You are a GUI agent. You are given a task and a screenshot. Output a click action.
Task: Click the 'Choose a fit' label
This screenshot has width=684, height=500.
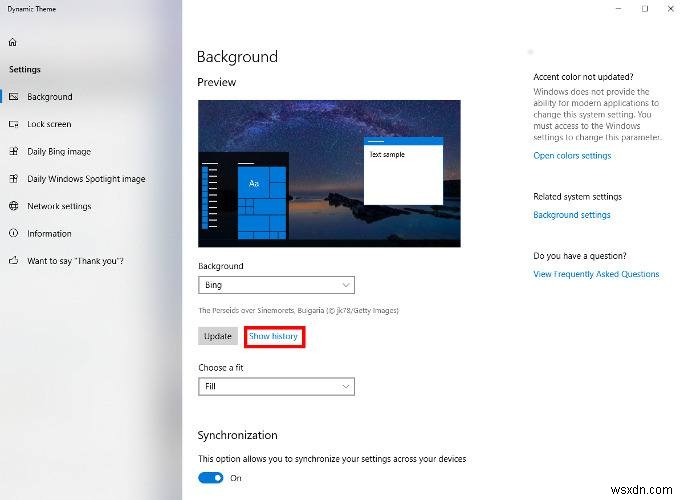pyautogui.click(x=221, y=367)
